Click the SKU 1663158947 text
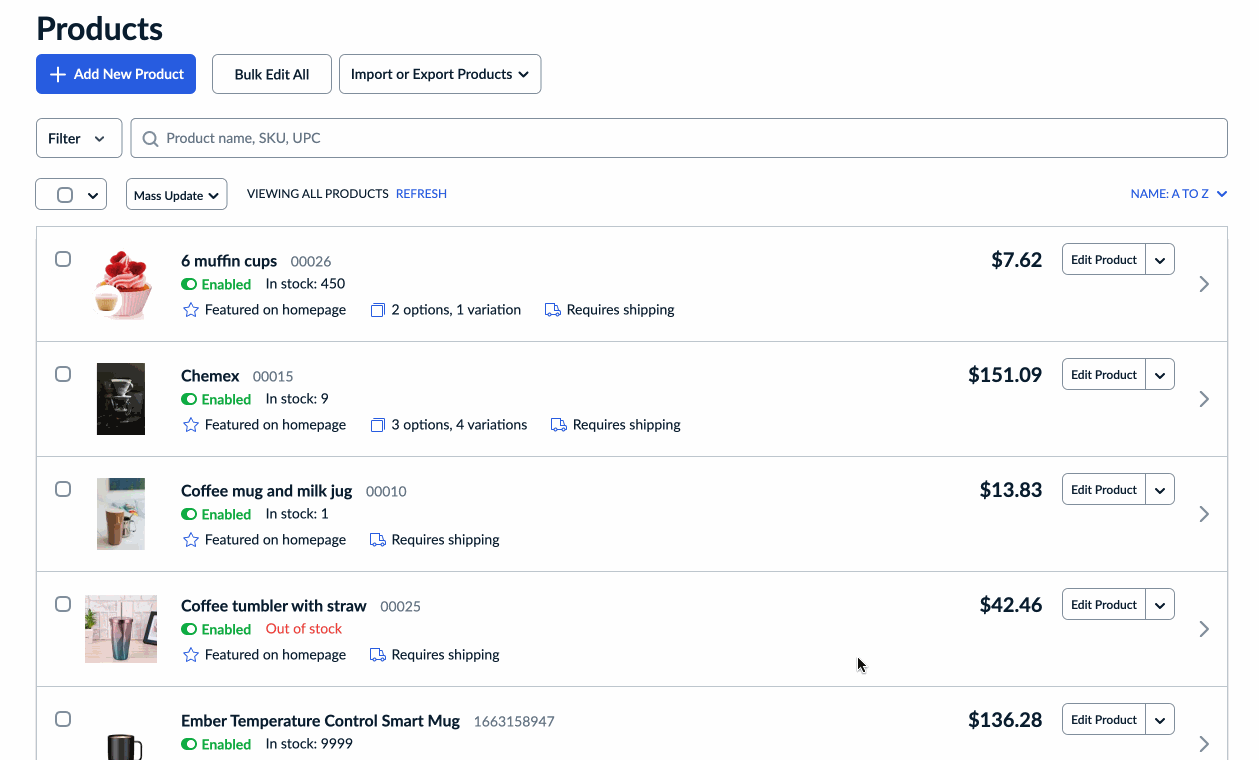 coord(514,721)
